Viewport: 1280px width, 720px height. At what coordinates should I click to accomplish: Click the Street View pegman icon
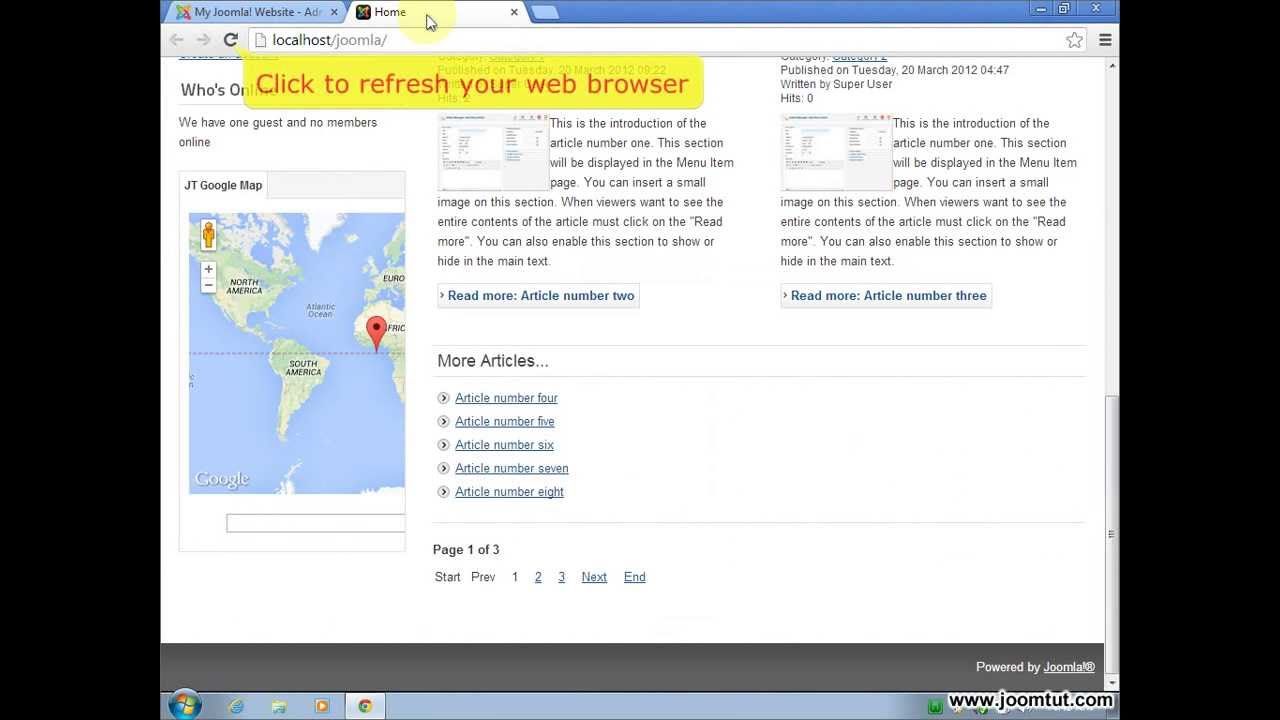208,235
